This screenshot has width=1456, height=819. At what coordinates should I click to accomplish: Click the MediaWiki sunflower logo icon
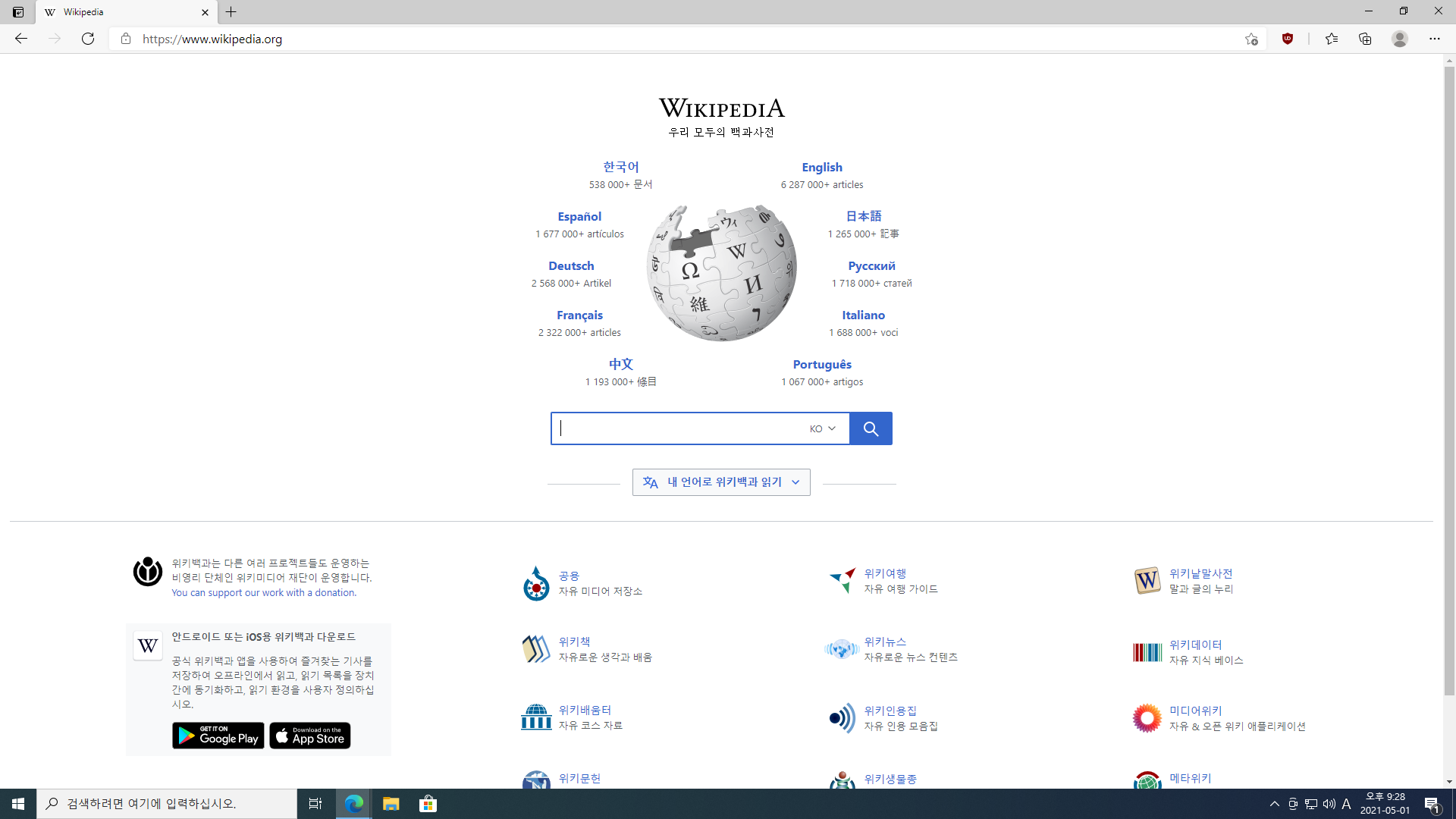(x=1147, y=717)
